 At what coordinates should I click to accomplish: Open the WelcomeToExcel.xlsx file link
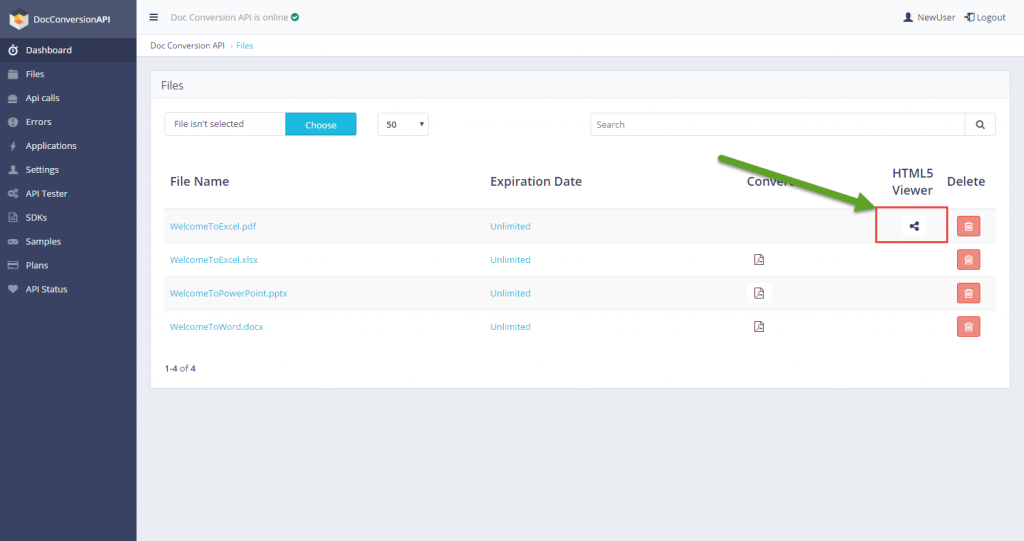pyautogui.click(x=214, y=259)
